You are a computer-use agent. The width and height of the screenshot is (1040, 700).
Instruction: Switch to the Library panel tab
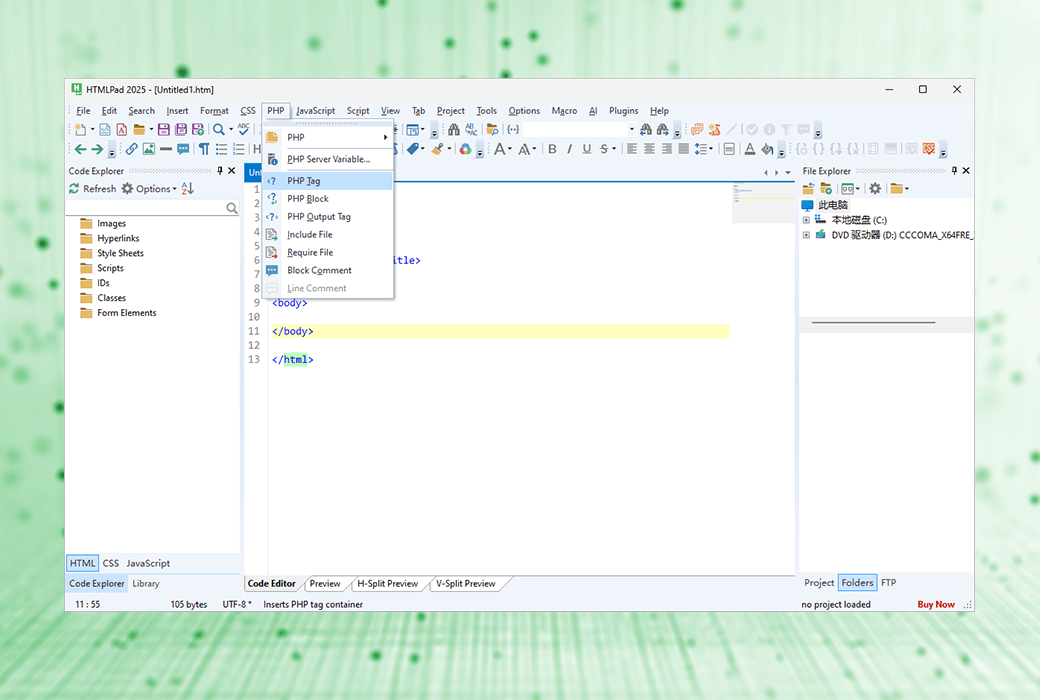146,584
